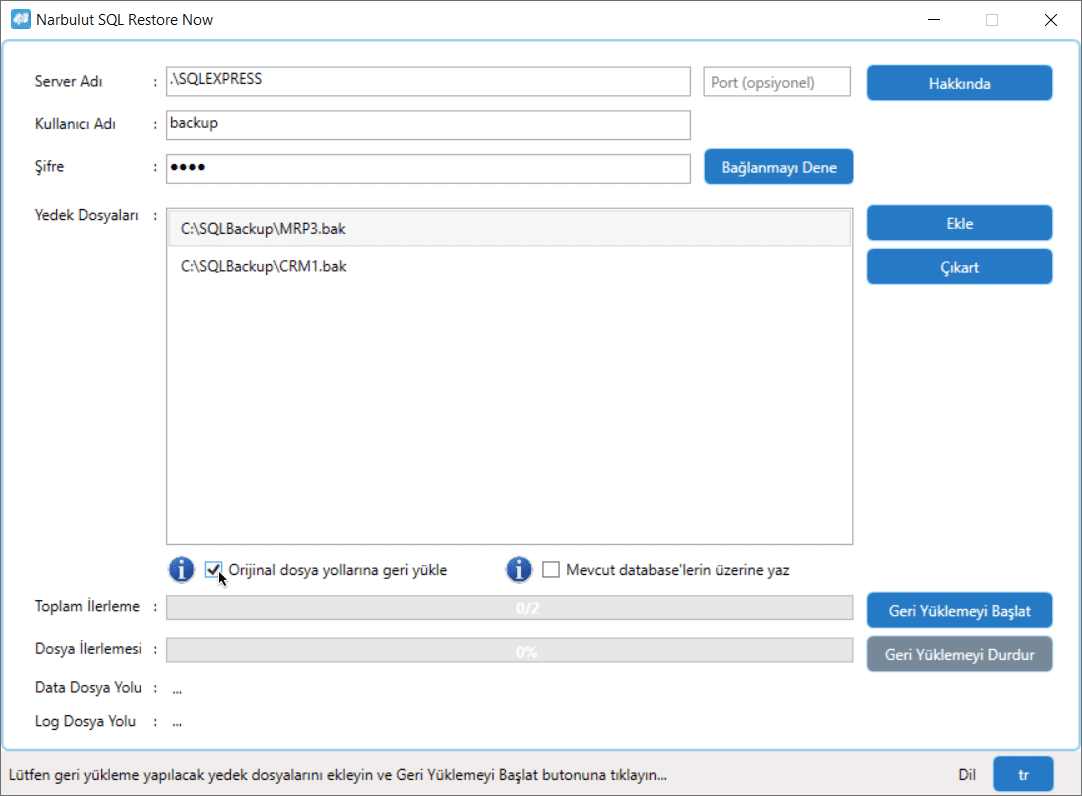Uncheck Orijinal dosya yollarına geri yükle
The height and width of the screenshot is (796, 1082).
pyautogui.click(x=213, y=570)
